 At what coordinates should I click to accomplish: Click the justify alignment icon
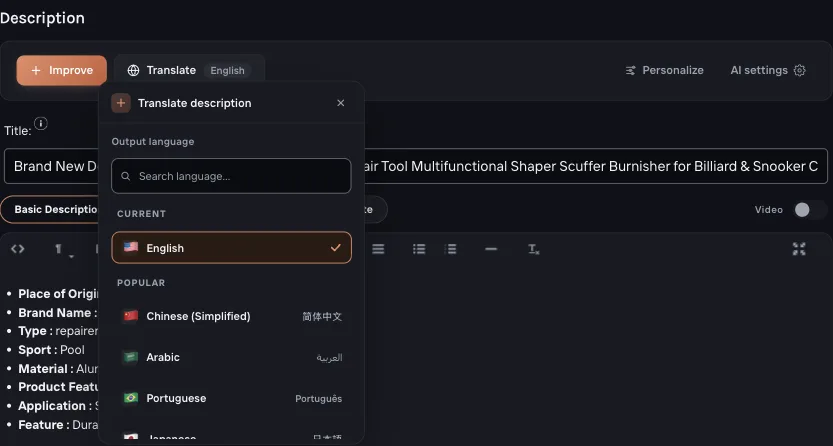pos(378,249)
